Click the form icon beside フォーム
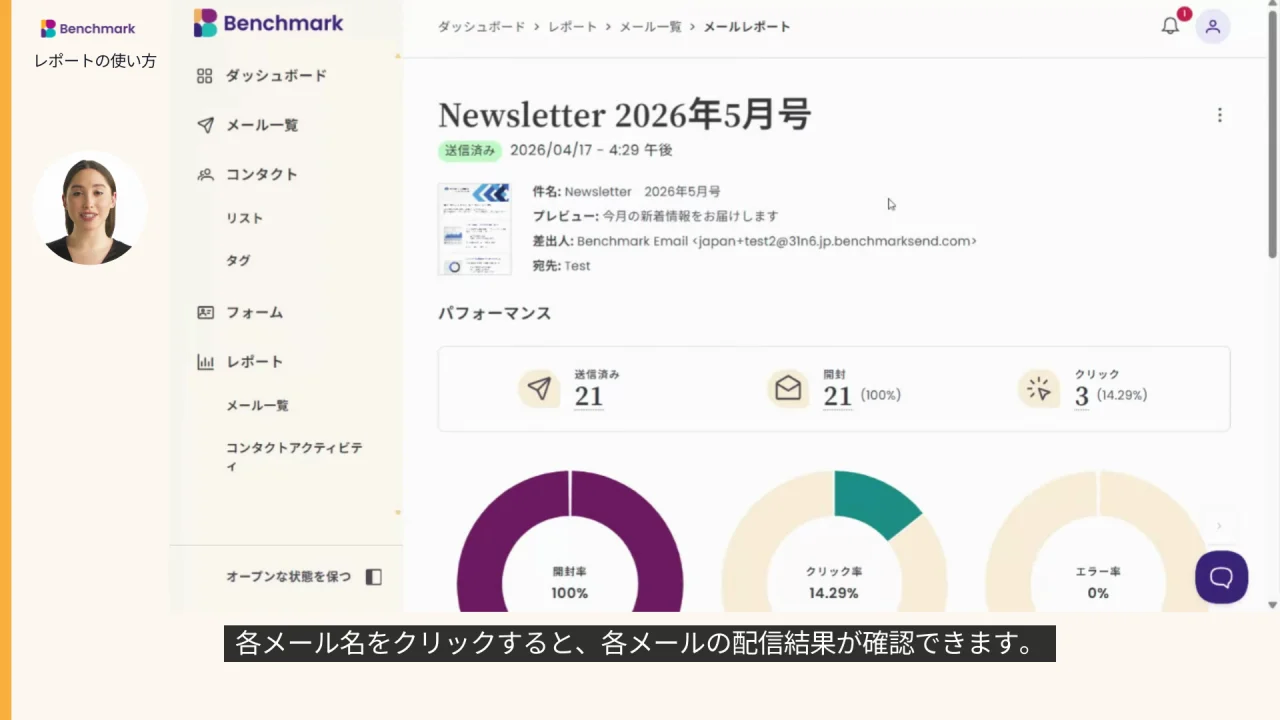 click(x=205, y=312)
